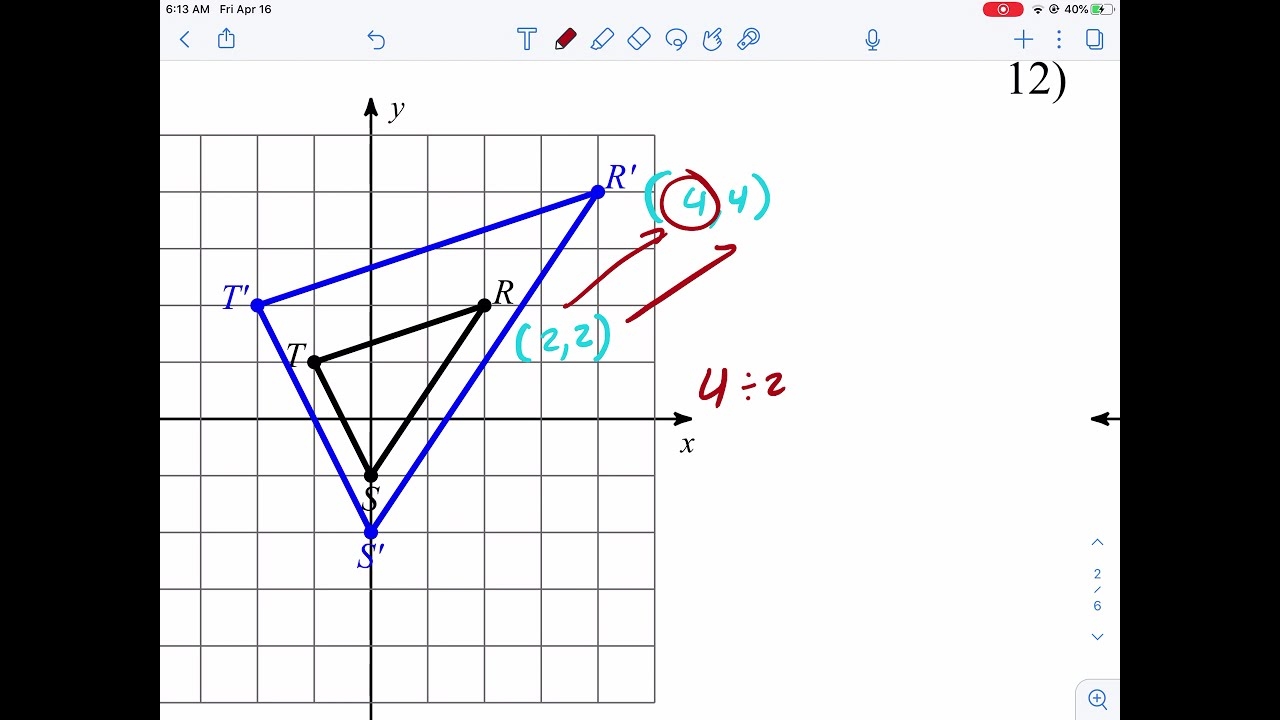Tap the screen recording indicator in status bar

pyautogui.click(x=1002, y=9)
